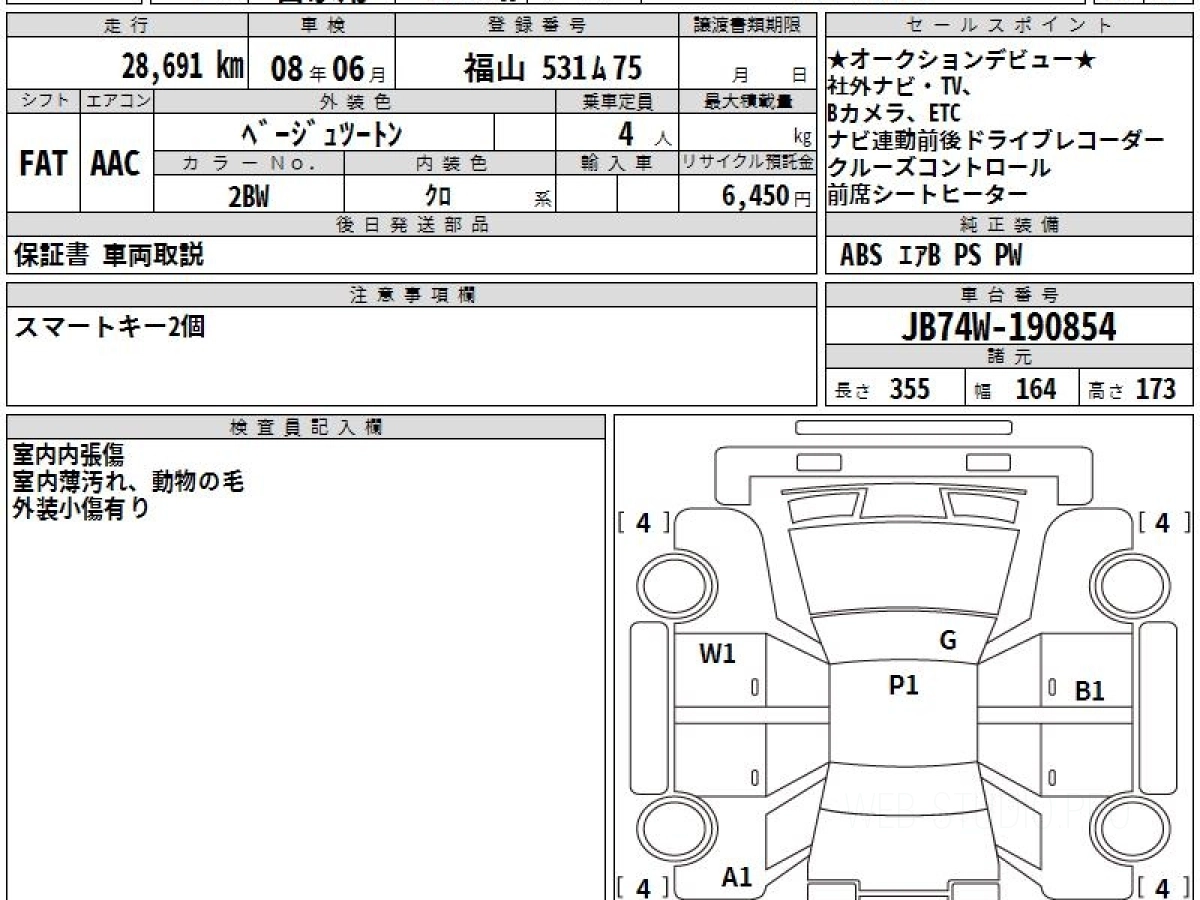The width and height of the screenshot is (1200, 900).
Task: Select the width value 幅 164
Action: pyautogui.click(x=1015, y=389)
